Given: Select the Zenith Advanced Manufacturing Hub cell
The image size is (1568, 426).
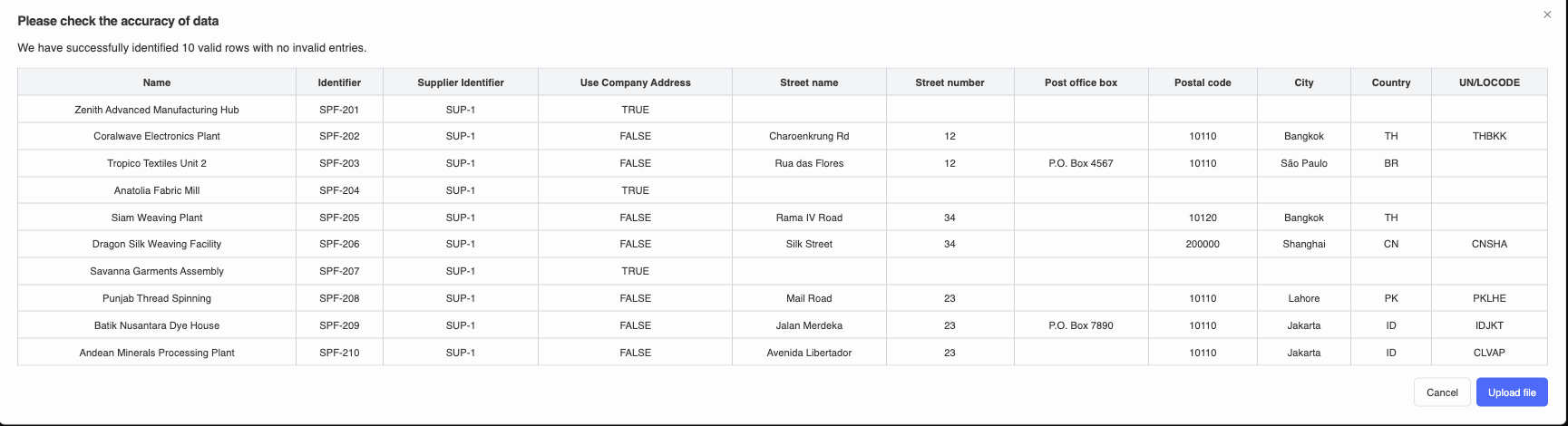Looking at the screenshot, I should 157,110.
